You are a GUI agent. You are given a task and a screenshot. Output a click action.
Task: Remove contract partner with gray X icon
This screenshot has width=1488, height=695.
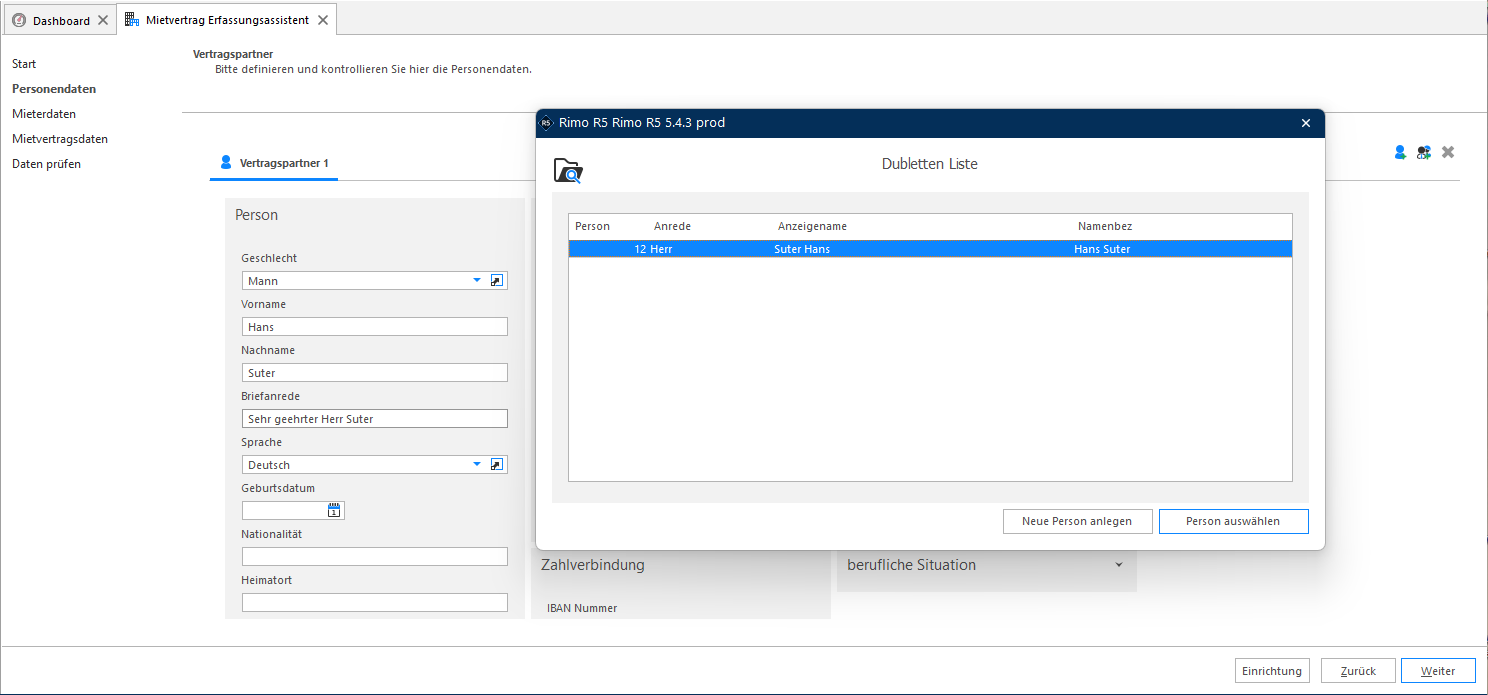[1448, 152]
